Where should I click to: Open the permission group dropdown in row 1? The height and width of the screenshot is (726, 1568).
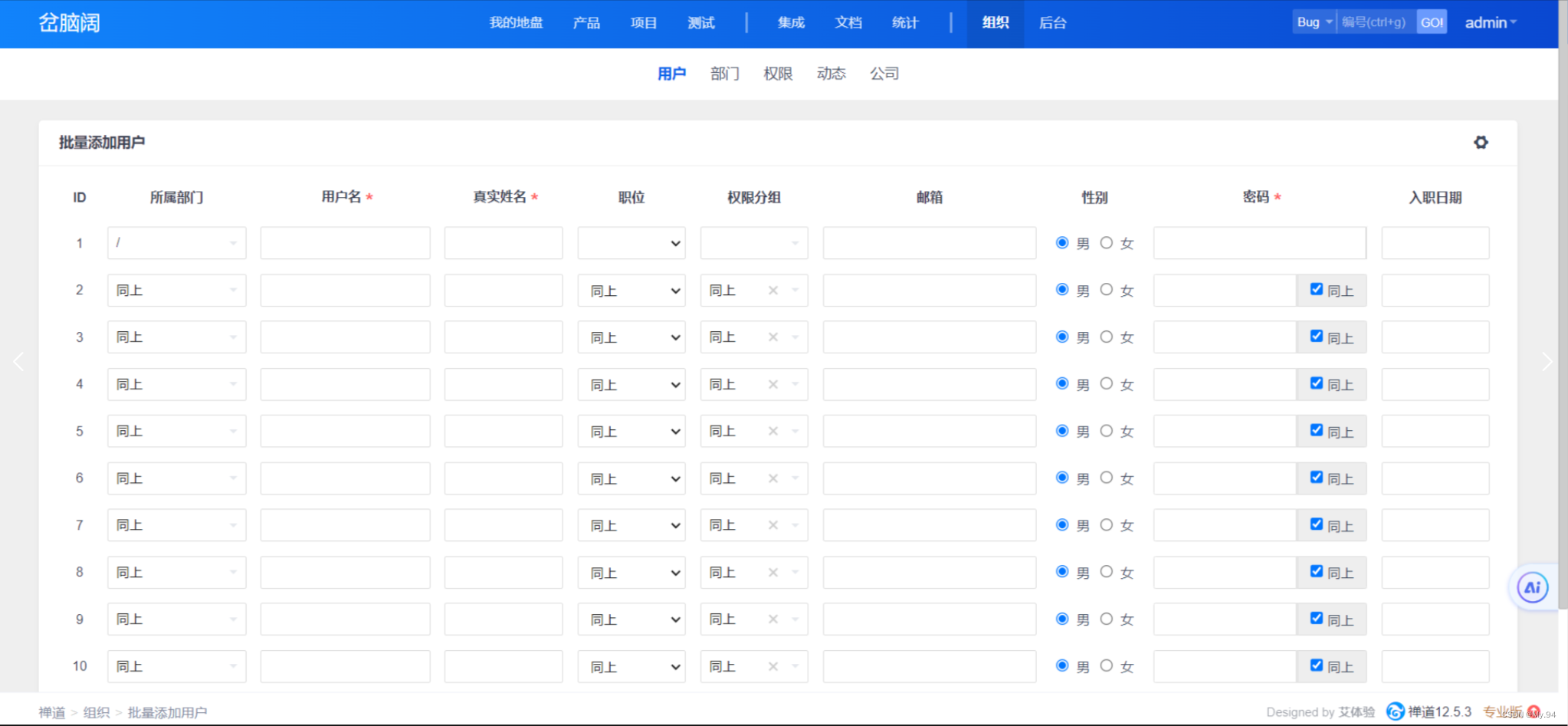(x=754, y=243)
